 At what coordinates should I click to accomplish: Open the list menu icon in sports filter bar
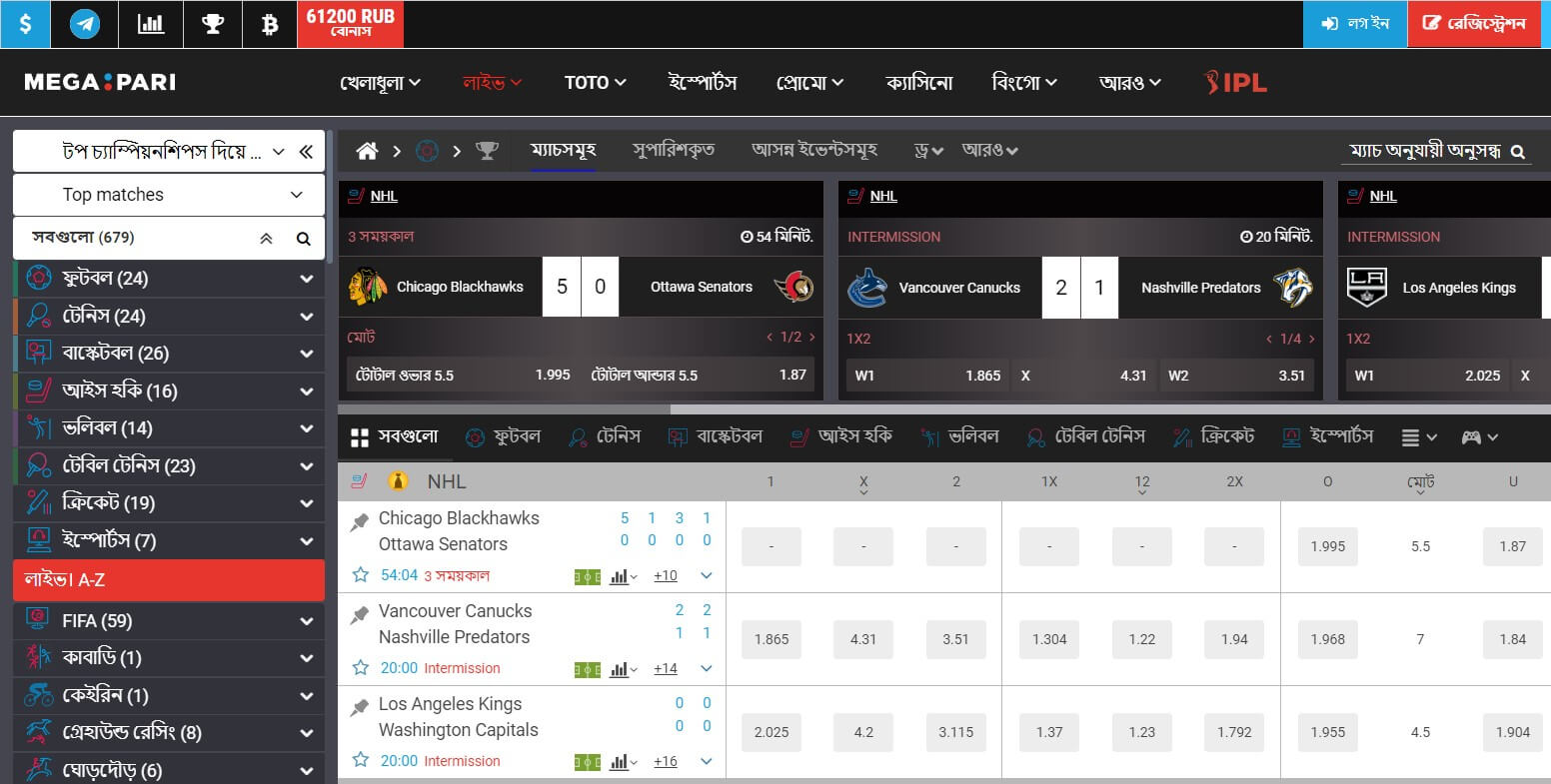point(1419,437)
